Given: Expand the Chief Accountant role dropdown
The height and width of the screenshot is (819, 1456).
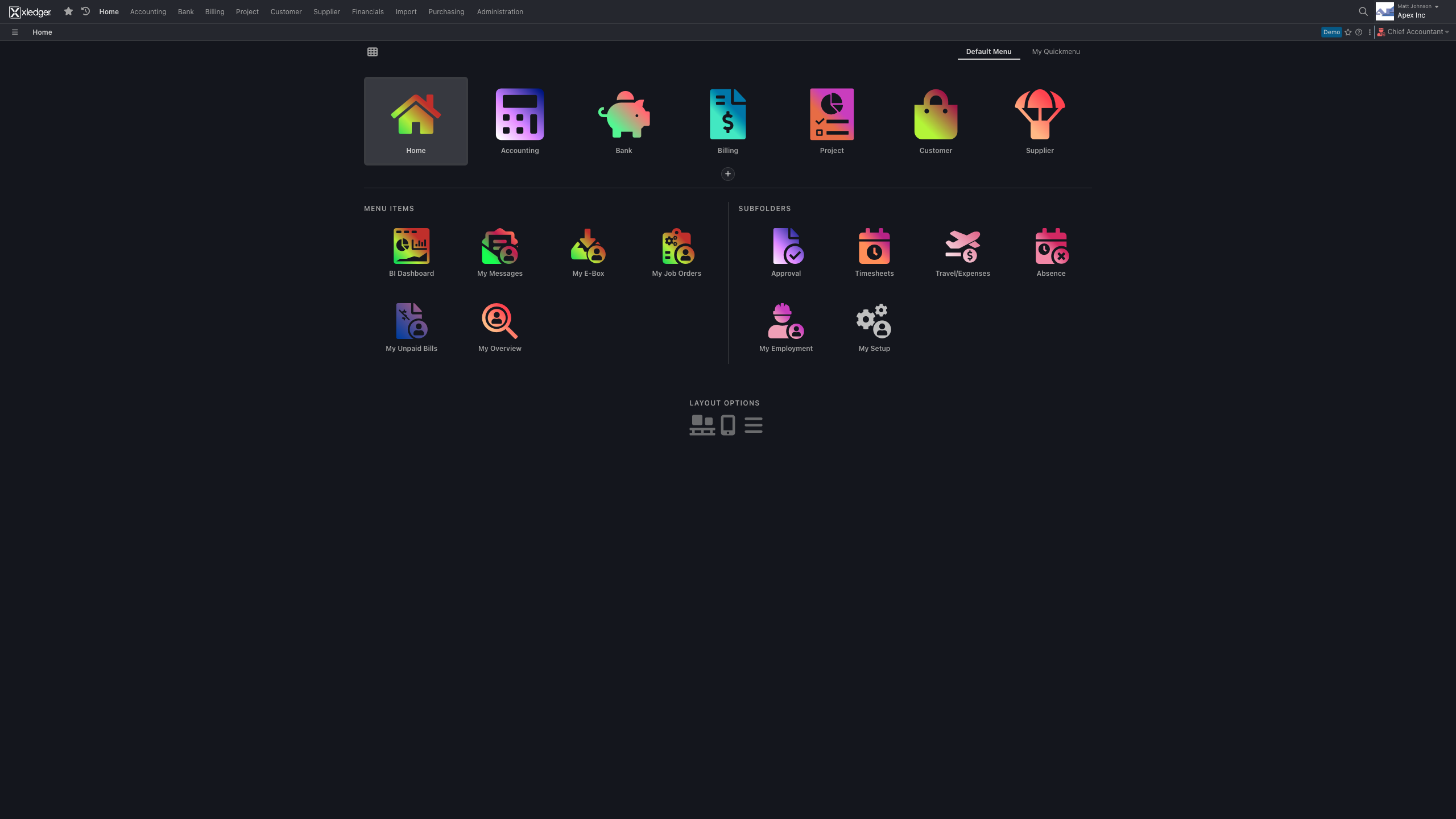Looking at the screenshot, I should 1414,32.
